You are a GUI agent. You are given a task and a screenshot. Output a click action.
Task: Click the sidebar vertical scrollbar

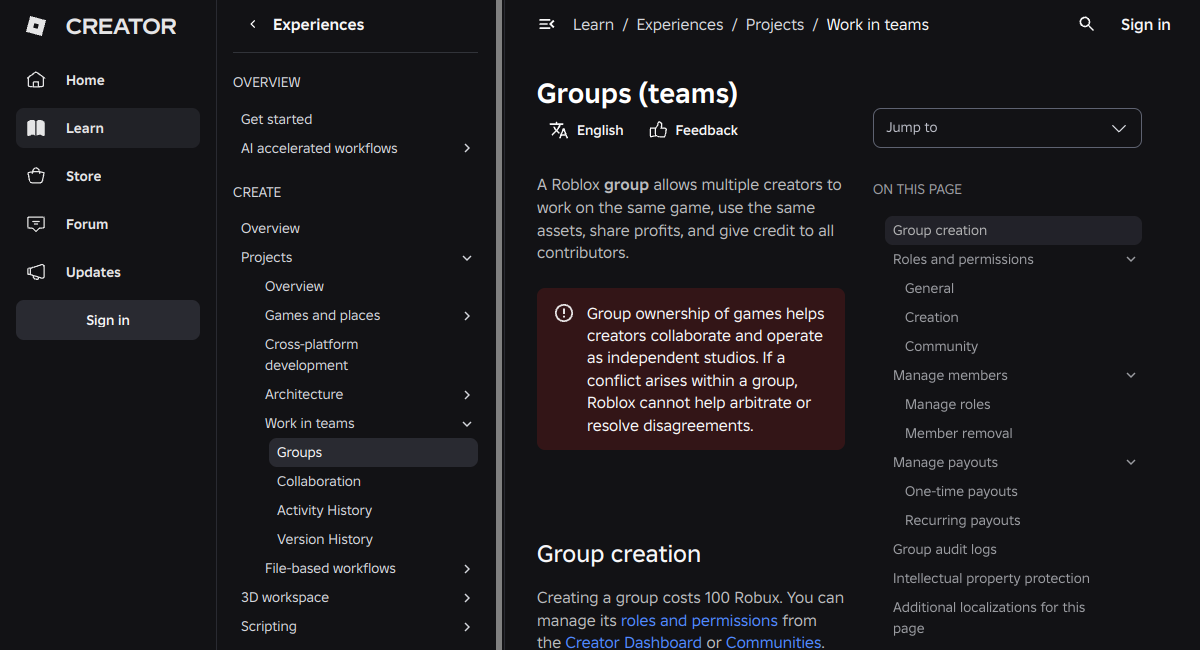point(499,325)
